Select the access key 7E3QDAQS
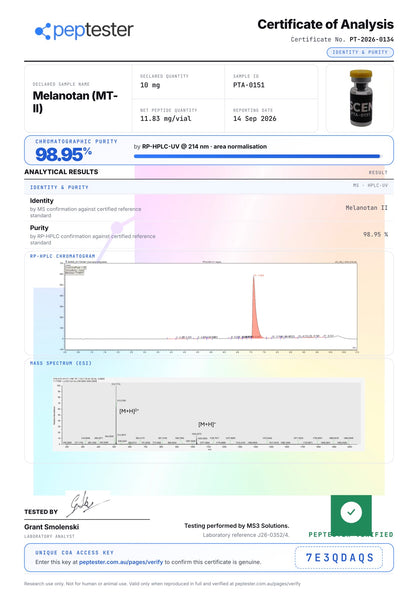 click(x=339, y=558)
